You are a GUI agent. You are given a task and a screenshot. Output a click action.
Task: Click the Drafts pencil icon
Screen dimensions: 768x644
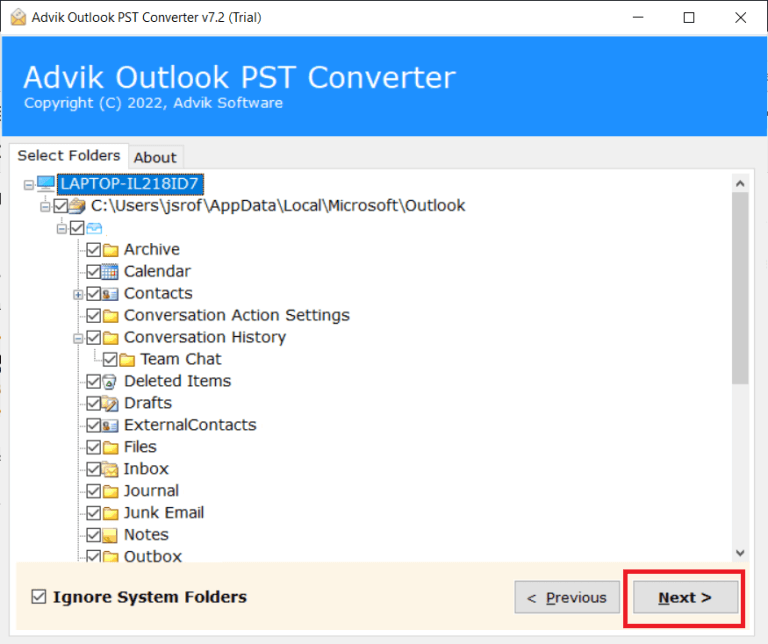(111, 404)
